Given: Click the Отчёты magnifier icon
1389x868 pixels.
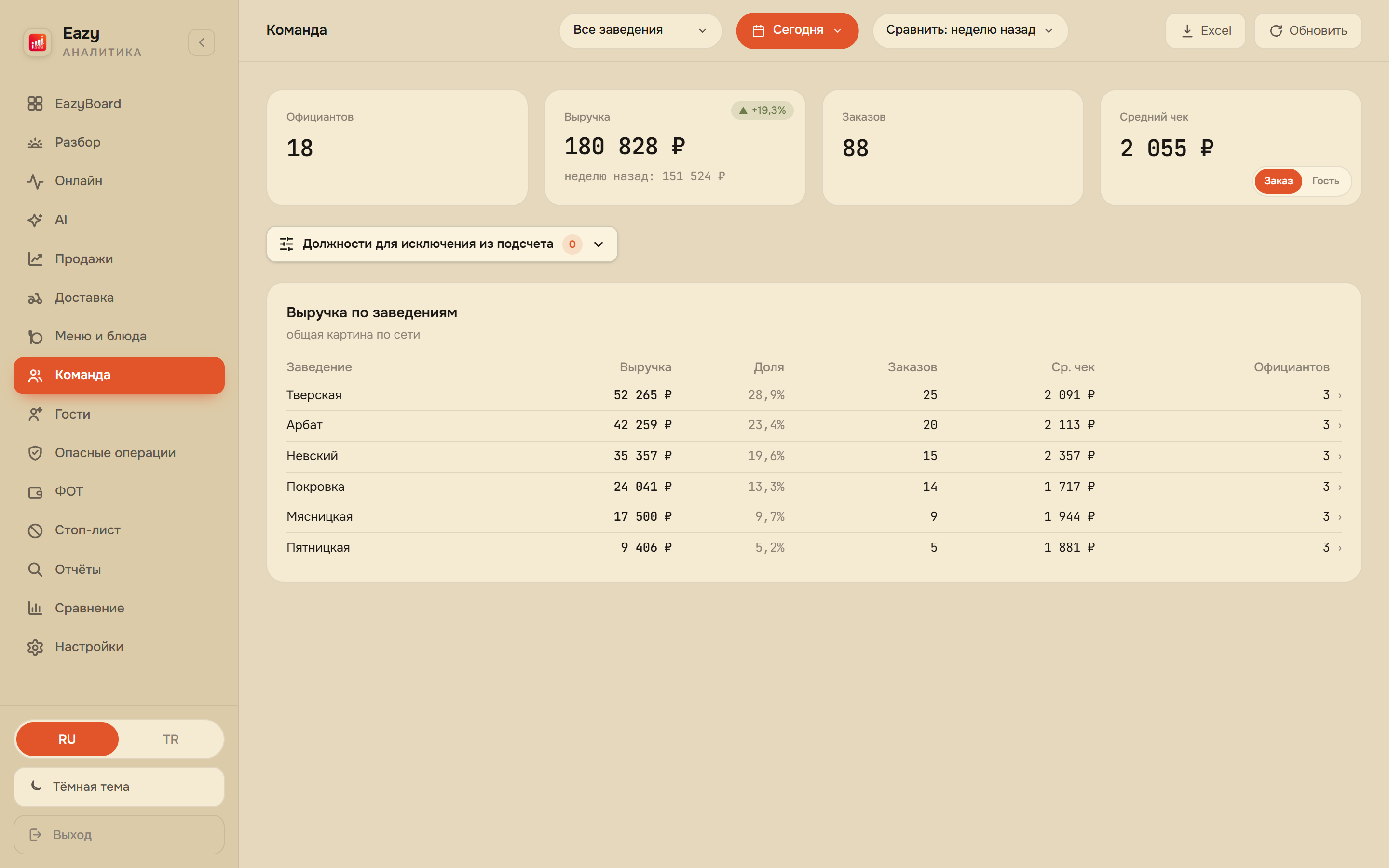Looking at the screenshot, I should [x=35, y=570].
